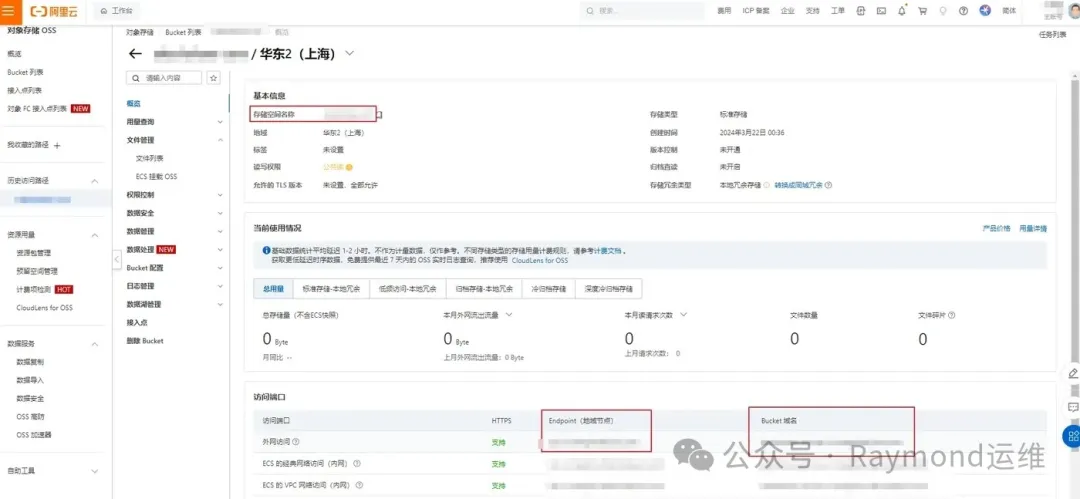Click help icon beside 文件碎片
The image size is (1080, 499).
click(952, 315)
